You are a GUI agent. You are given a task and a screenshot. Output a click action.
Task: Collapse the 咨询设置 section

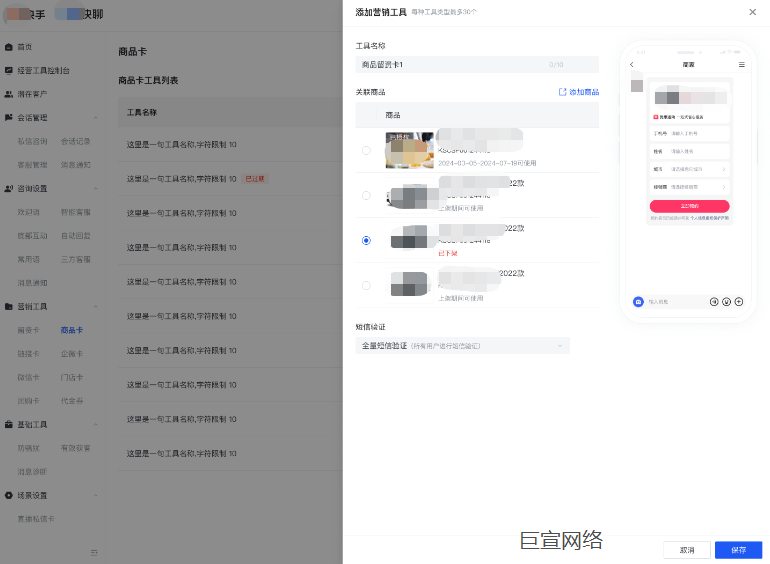96,188
